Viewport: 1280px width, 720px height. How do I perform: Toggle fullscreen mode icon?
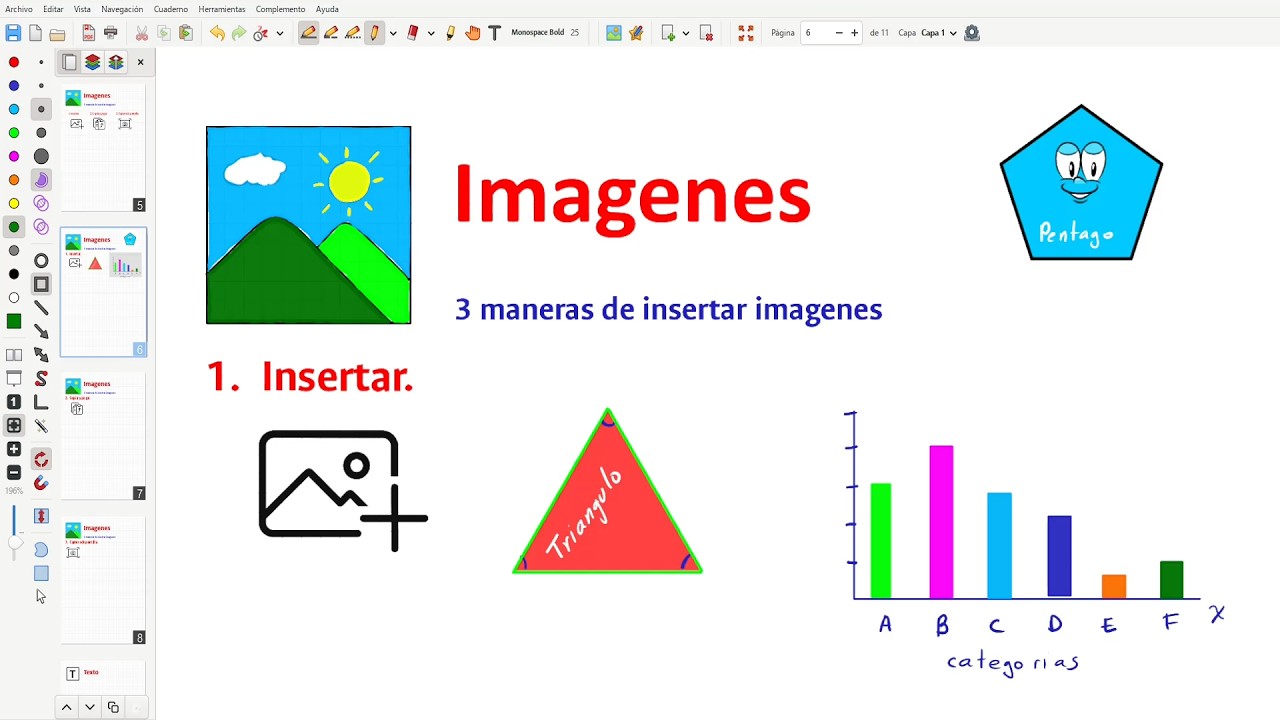point(746,33)
